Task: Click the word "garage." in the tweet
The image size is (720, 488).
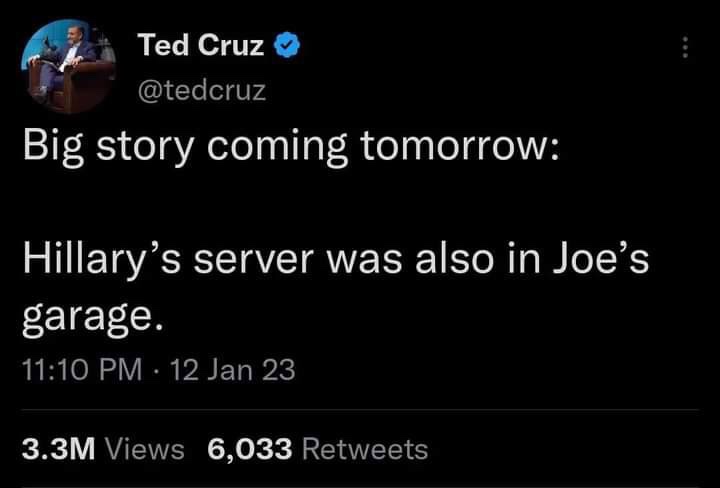Action: [x=90, y=317]
